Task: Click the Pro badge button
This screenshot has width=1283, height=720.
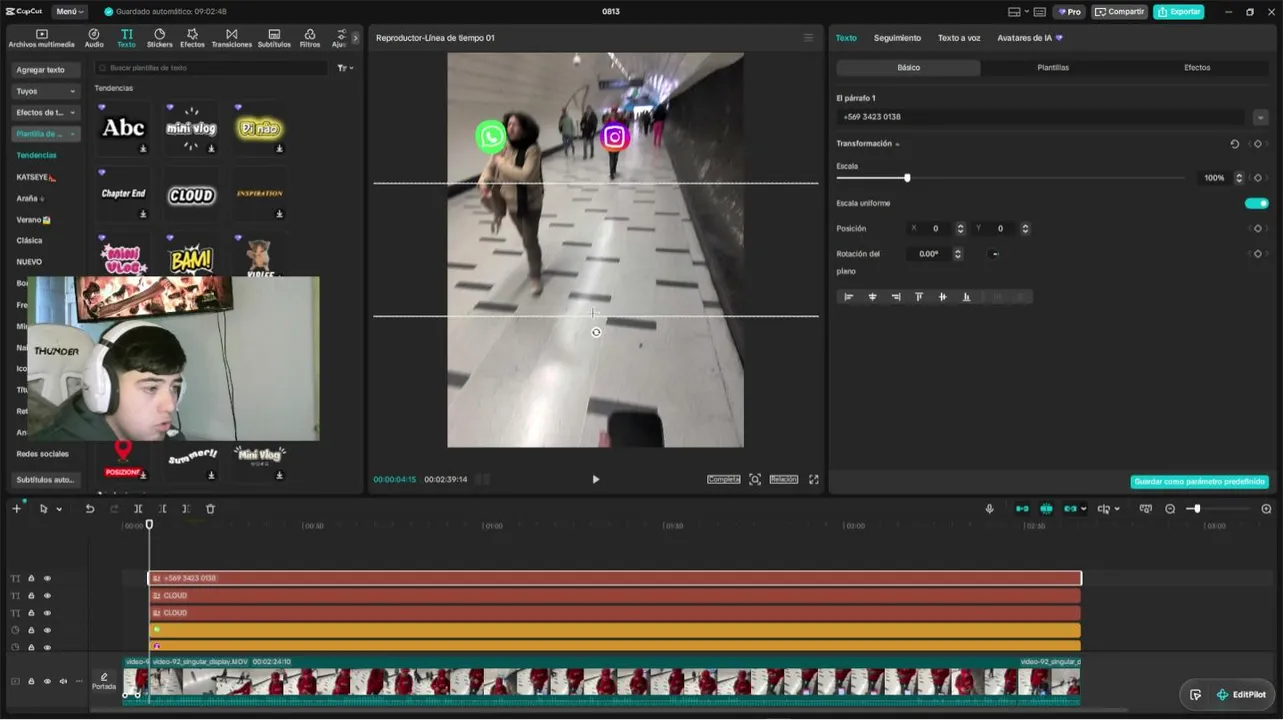Action: click(x=1069, y=12)
